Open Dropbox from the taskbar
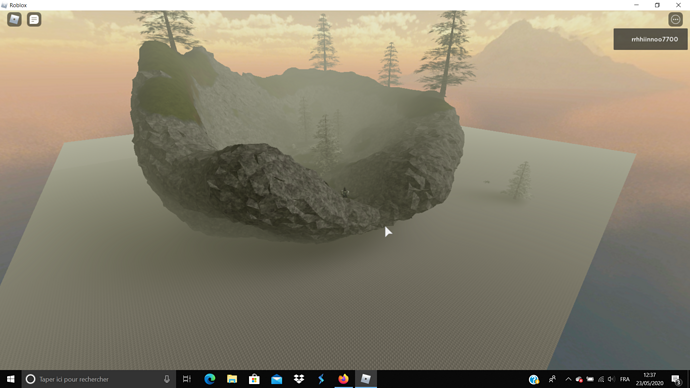 pos(299,379)
